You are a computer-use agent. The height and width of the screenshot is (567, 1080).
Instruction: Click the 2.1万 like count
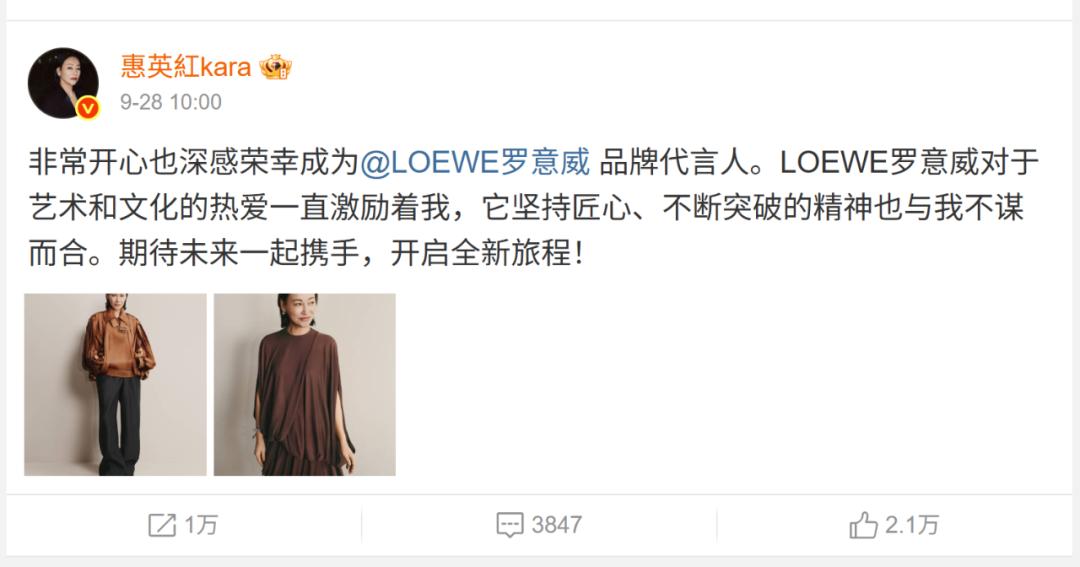[912, 525]
